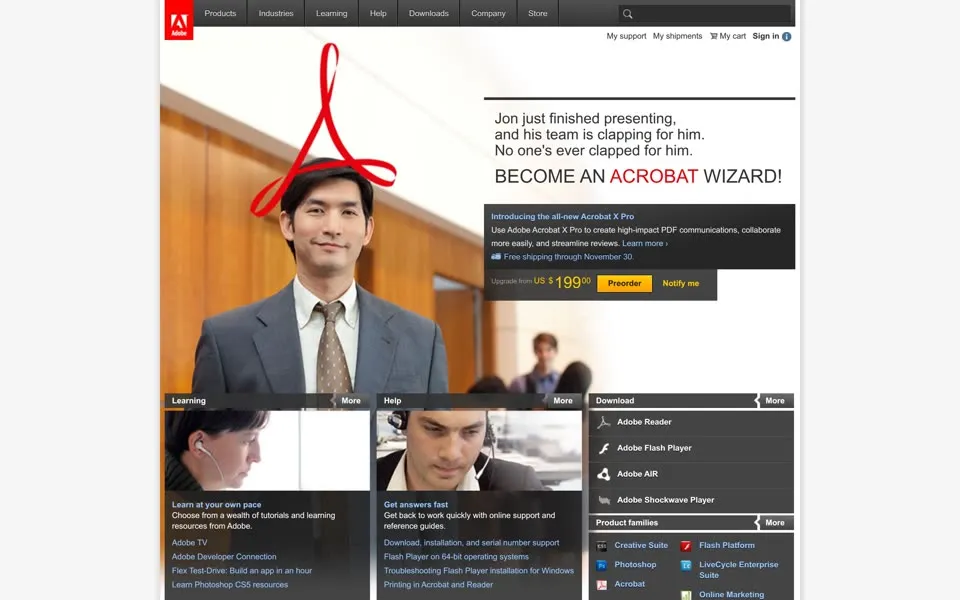960x600 pixels.
Task: Open Adobe Developer Connection link
Action: pos(224,557)
